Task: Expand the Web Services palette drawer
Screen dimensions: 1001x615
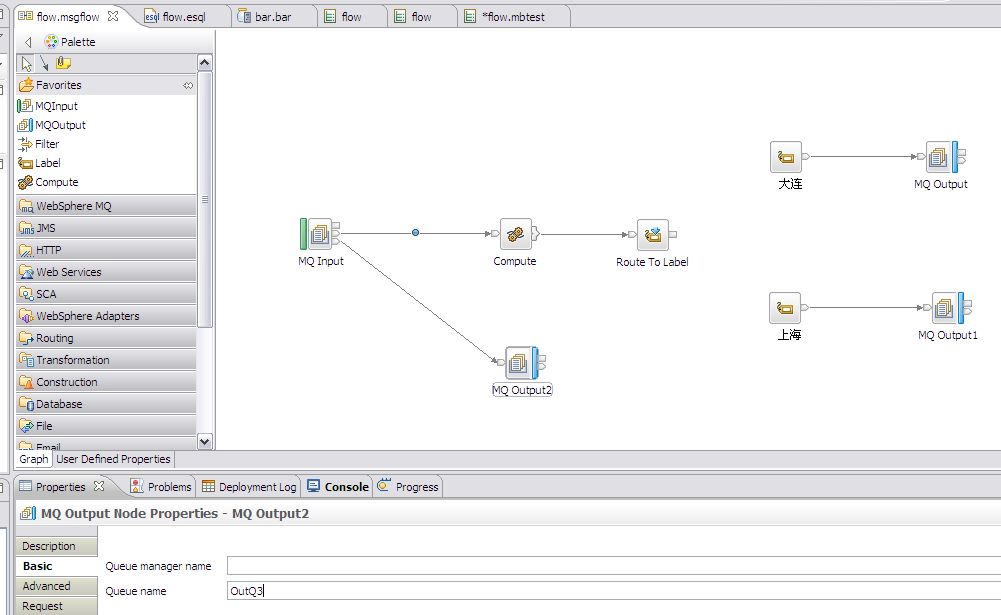Action: click(106, 272)
